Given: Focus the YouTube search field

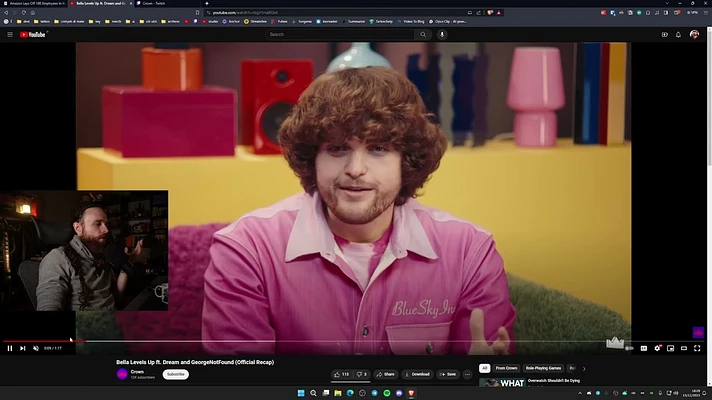Looking at the screenshot, I should pyautogui.click(x=340, y=35).
